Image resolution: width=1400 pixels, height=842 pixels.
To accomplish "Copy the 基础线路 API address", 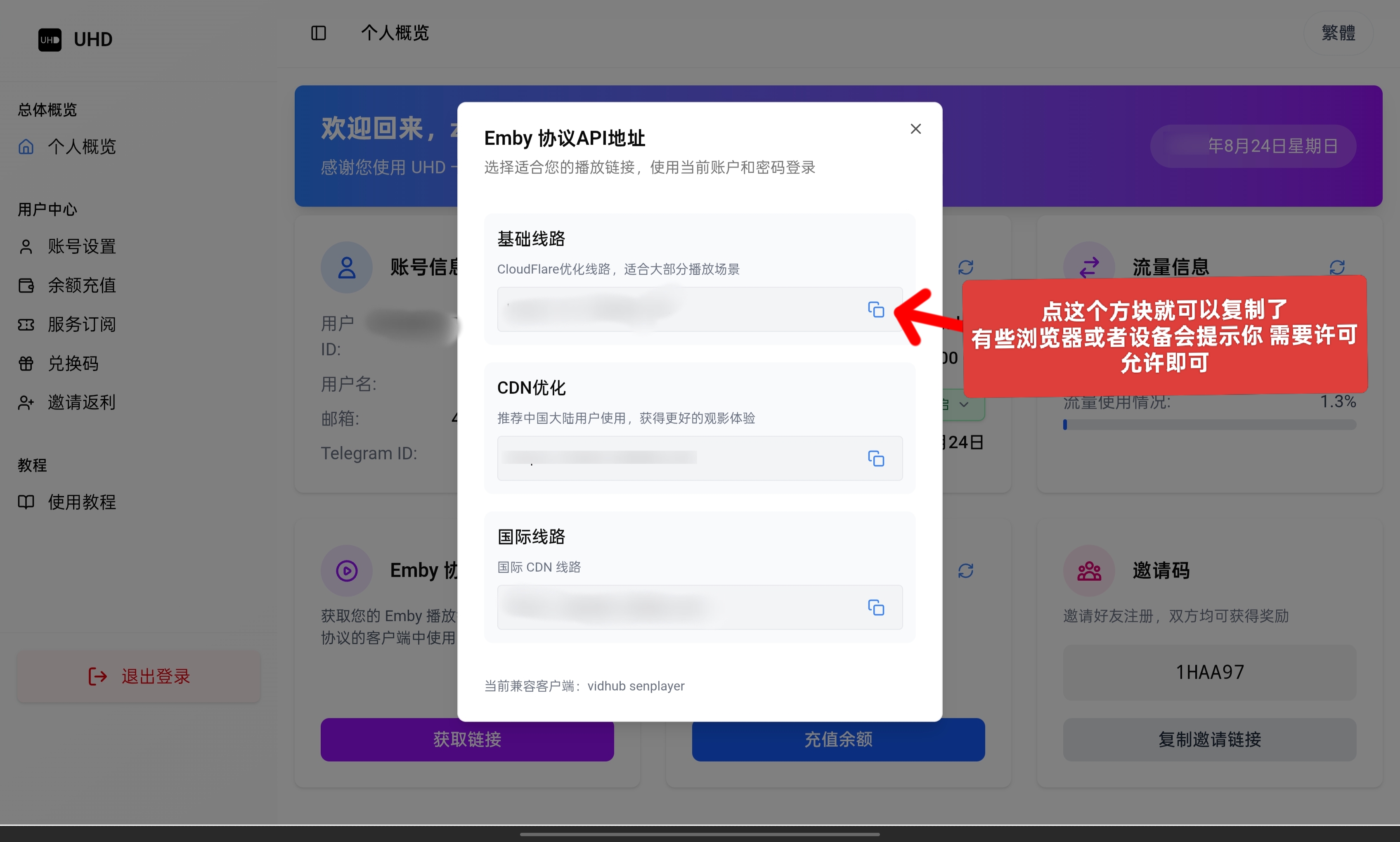I will [876, 309].
